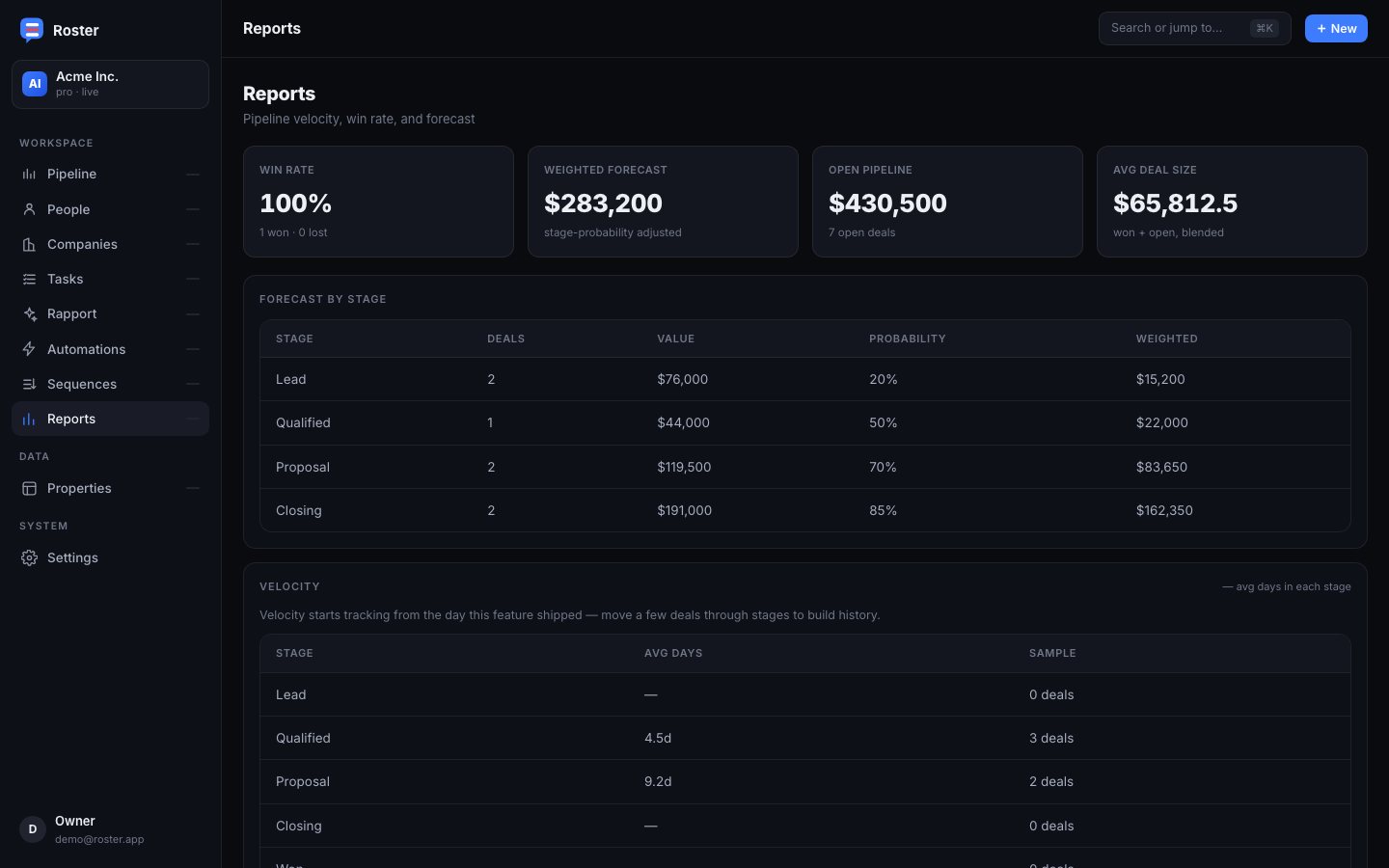Viewport: 1389px width, 868px height.
Task: Click the ⌘K shortcut badge
Action: (x=1264, y=29)
